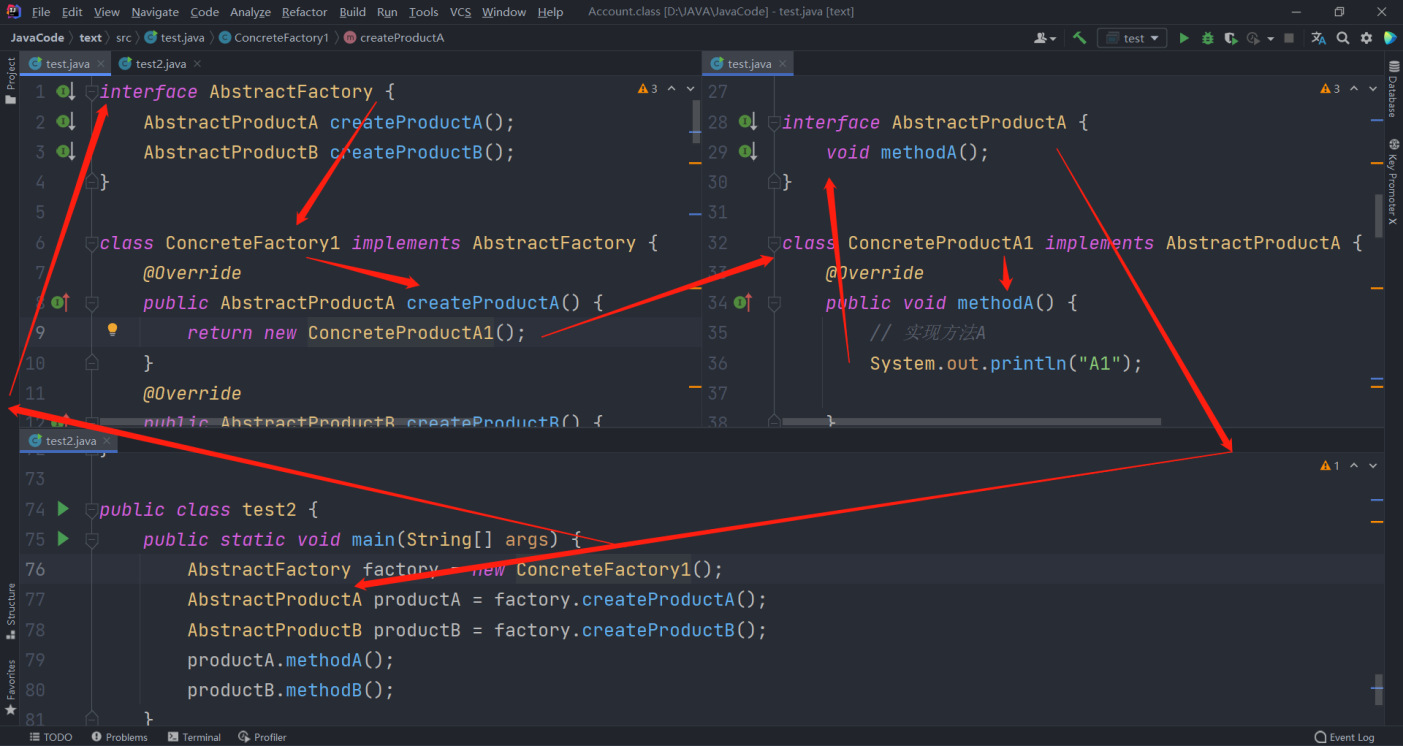Open the Database tool window
Image resolution: width=1403 pixels, height=746 pixels.
tap(1392, 88)
